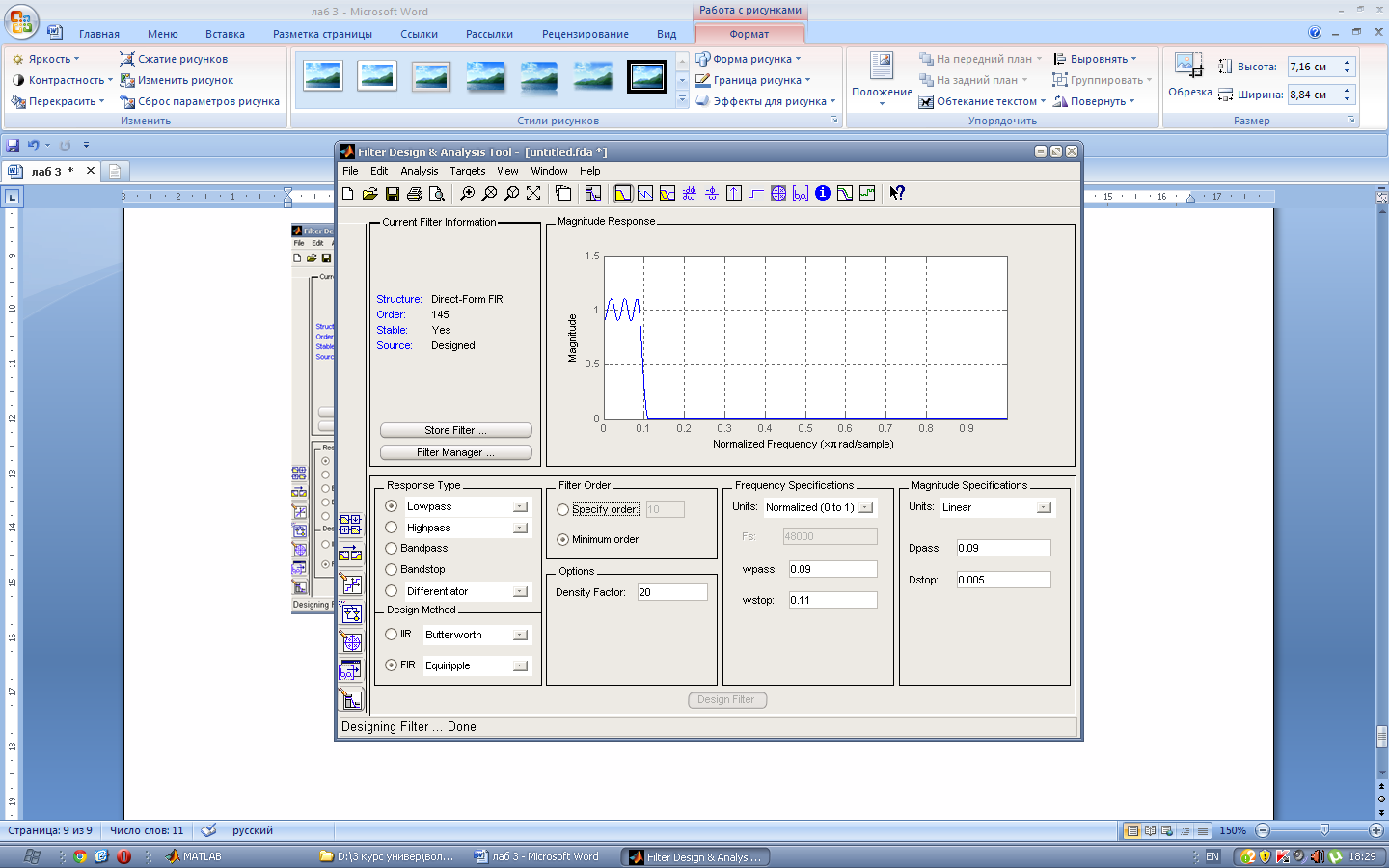This screenshot has height=868, width=1389.
Task: Select Zoom Y-Axis tool in FDATool toolbar
Action: [x=512, y=193]
